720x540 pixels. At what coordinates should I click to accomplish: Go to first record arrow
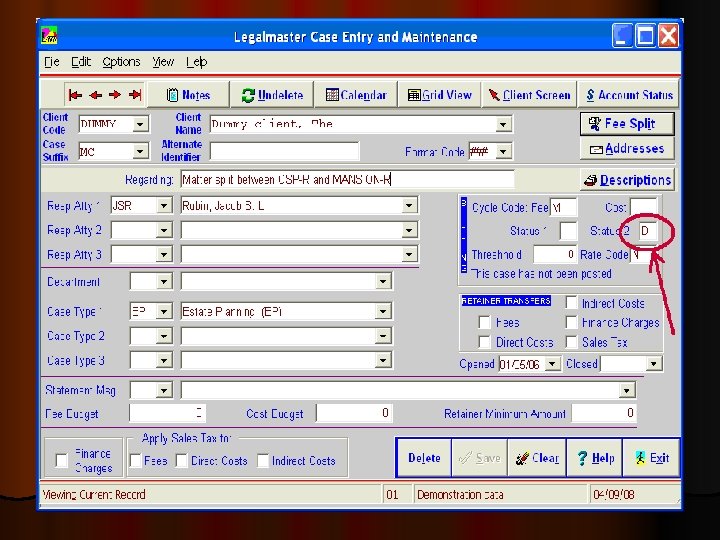pos(75,95)
